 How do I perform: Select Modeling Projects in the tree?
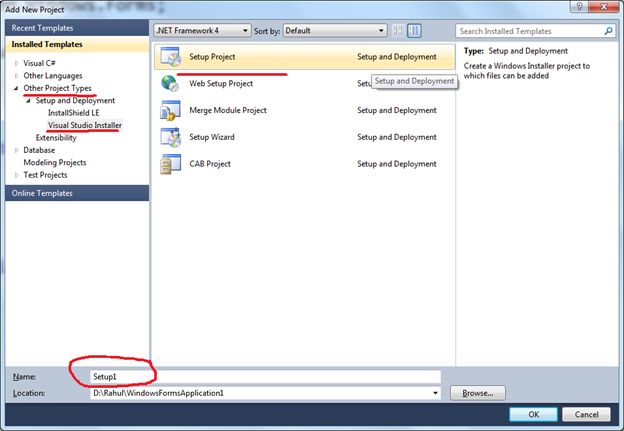click(x=55, y=162)
